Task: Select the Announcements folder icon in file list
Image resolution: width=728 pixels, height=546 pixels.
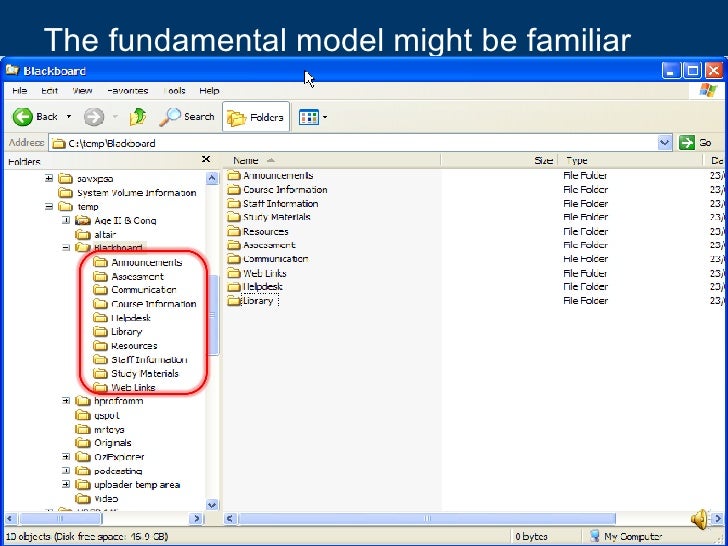Action: (x=234, y=176)
